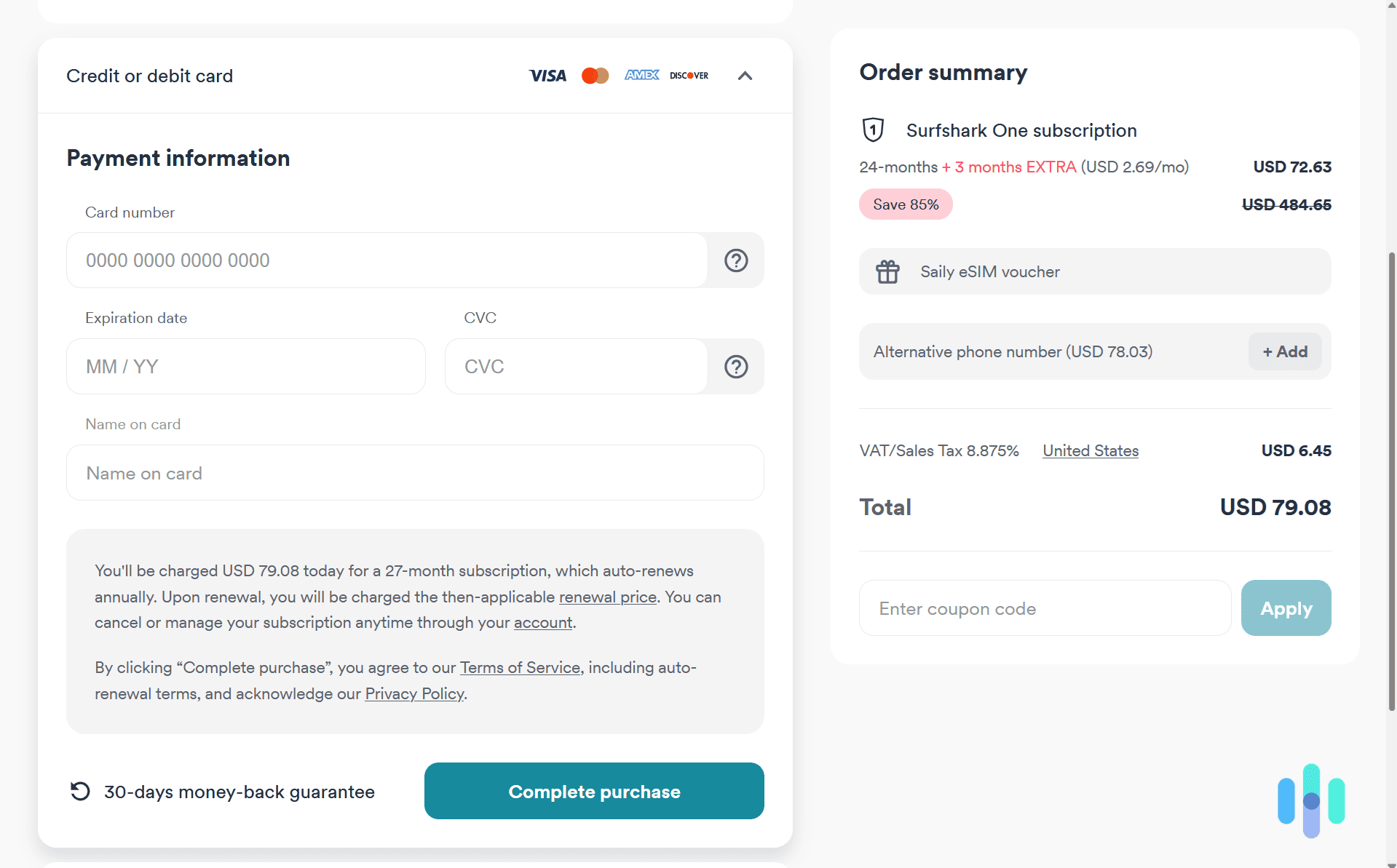View the renewal price details
Screen dimensions: 1397x868
tap(608, 597)
